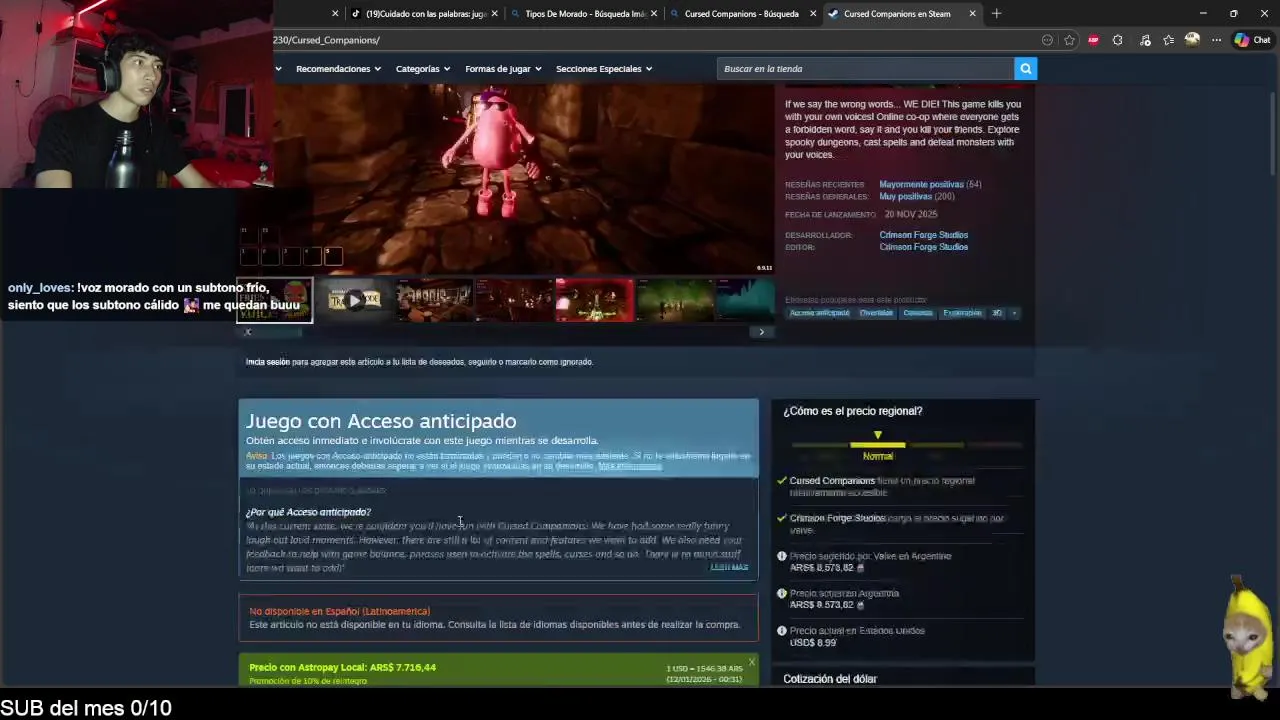Screen dimensions: 1280x720
Task: Select the red-tinted screenshot thumbnail
Action: (x=594, y=300)
